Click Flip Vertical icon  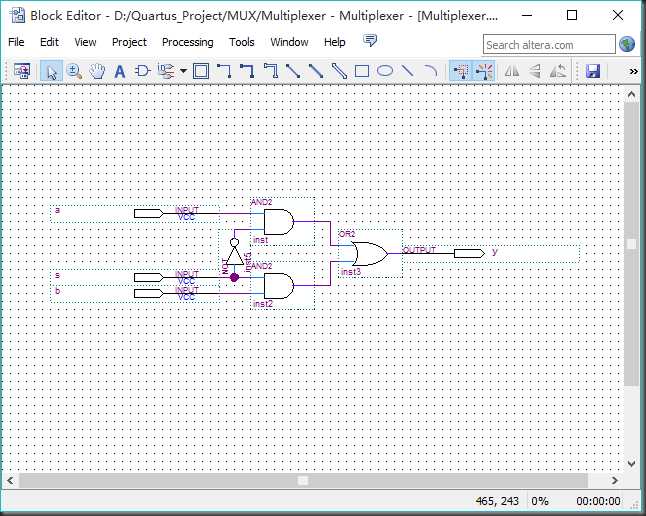[535, 71]
